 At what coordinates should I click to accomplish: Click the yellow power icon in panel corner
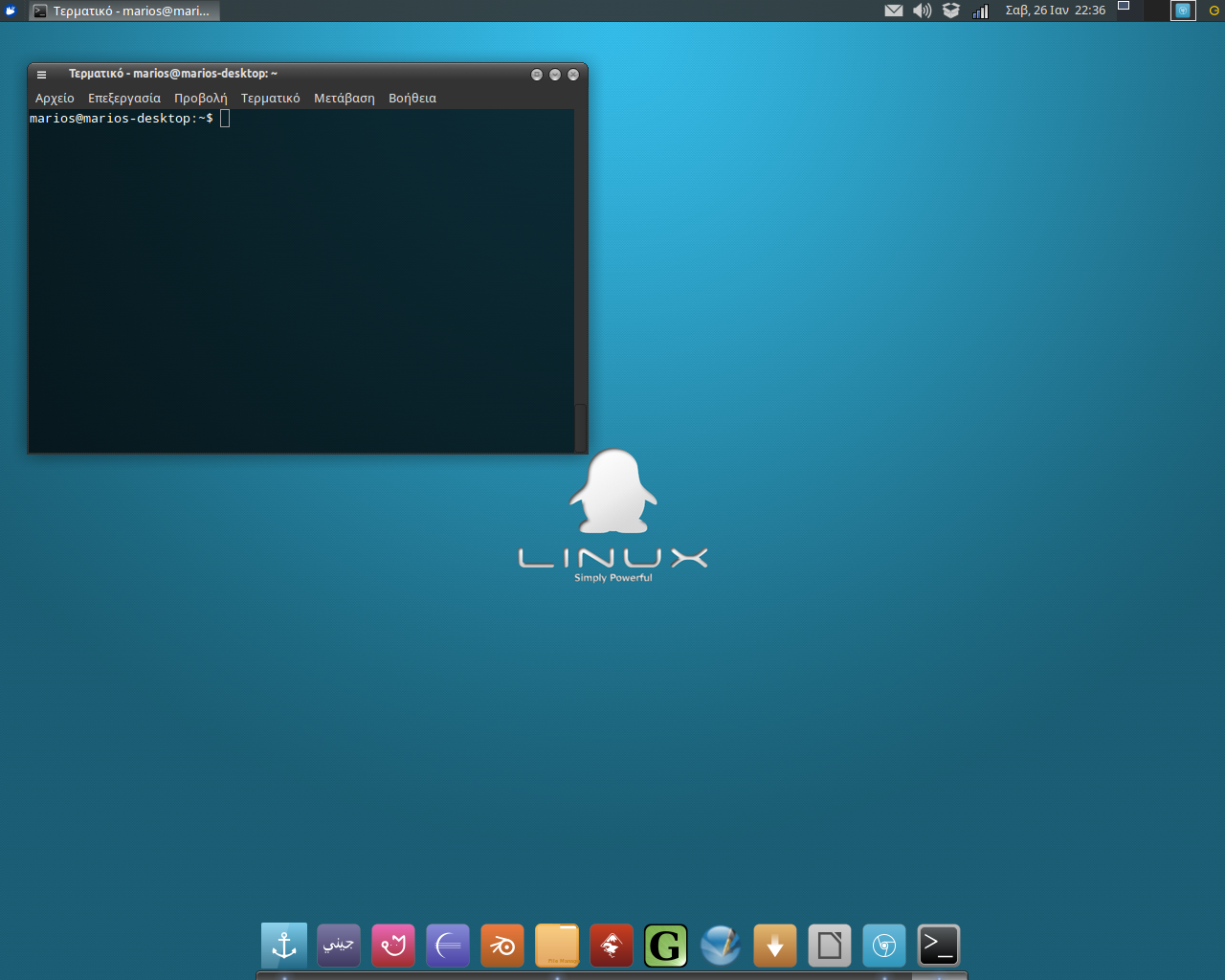[x=1214, y=11]
